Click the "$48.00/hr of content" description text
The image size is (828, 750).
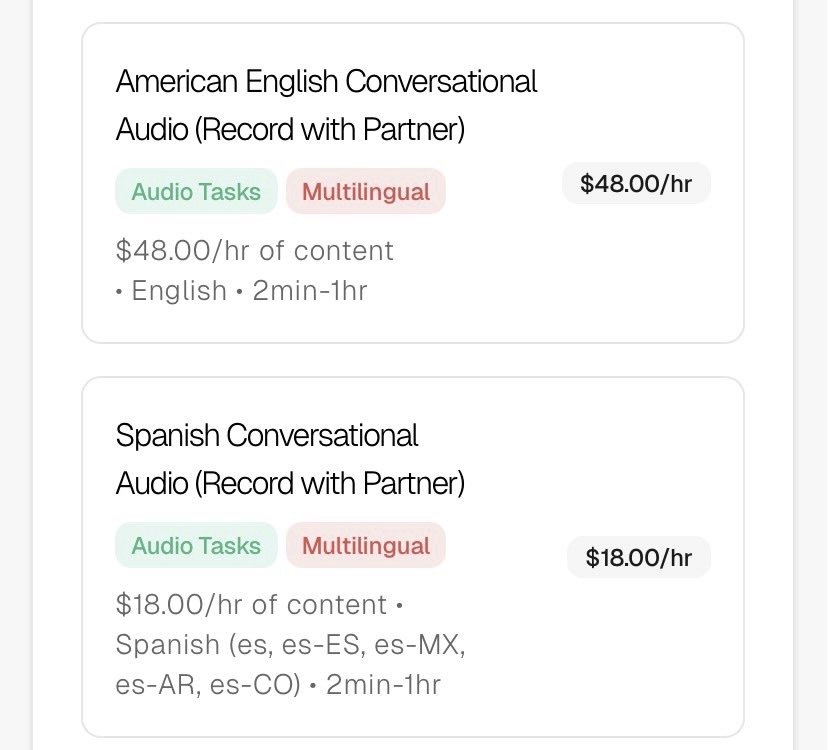[255, 250]
